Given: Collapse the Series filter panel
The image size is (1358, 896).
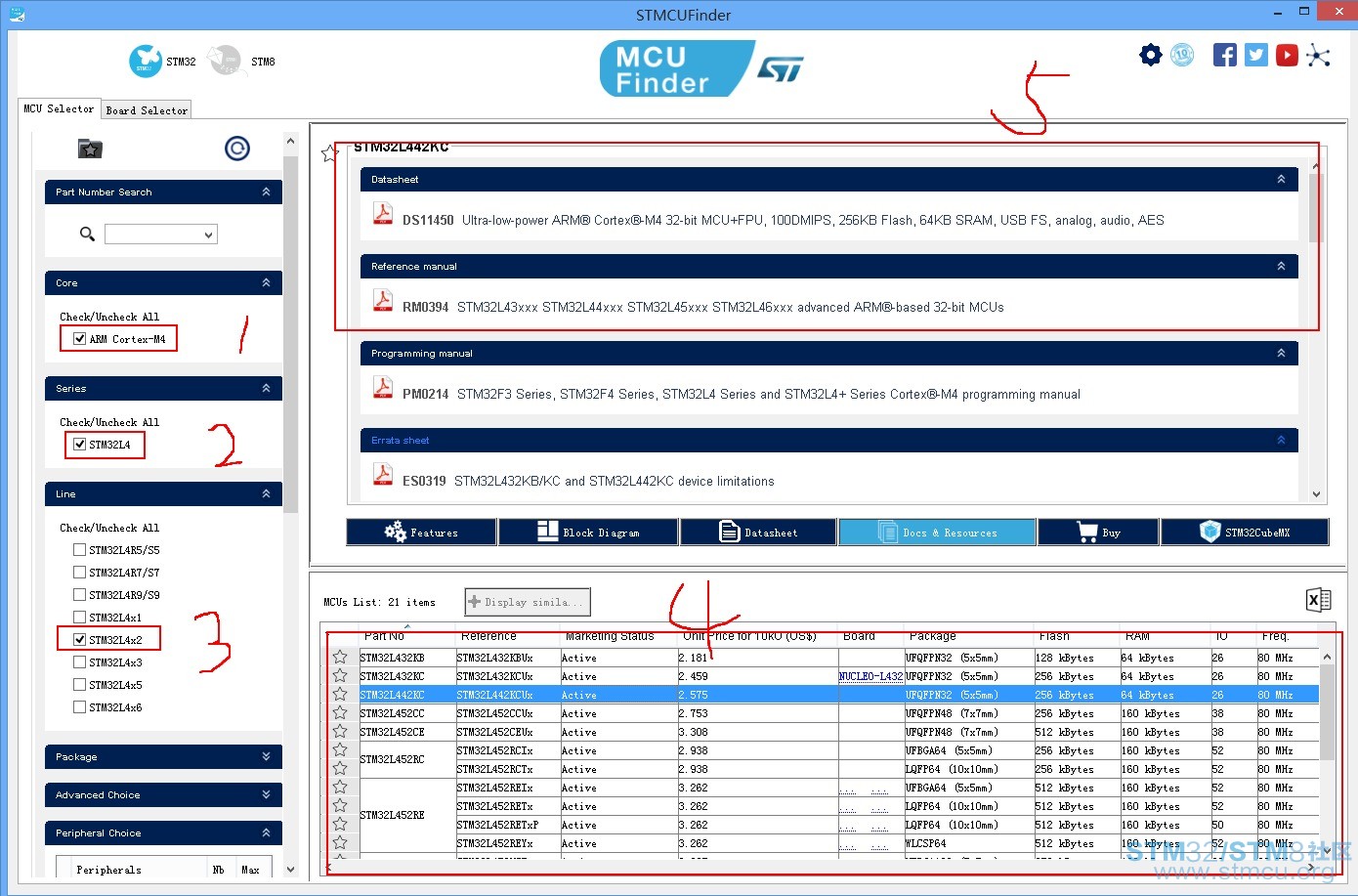Looking at the screenshot, I should pyautogui.click(x=266, y=388).
